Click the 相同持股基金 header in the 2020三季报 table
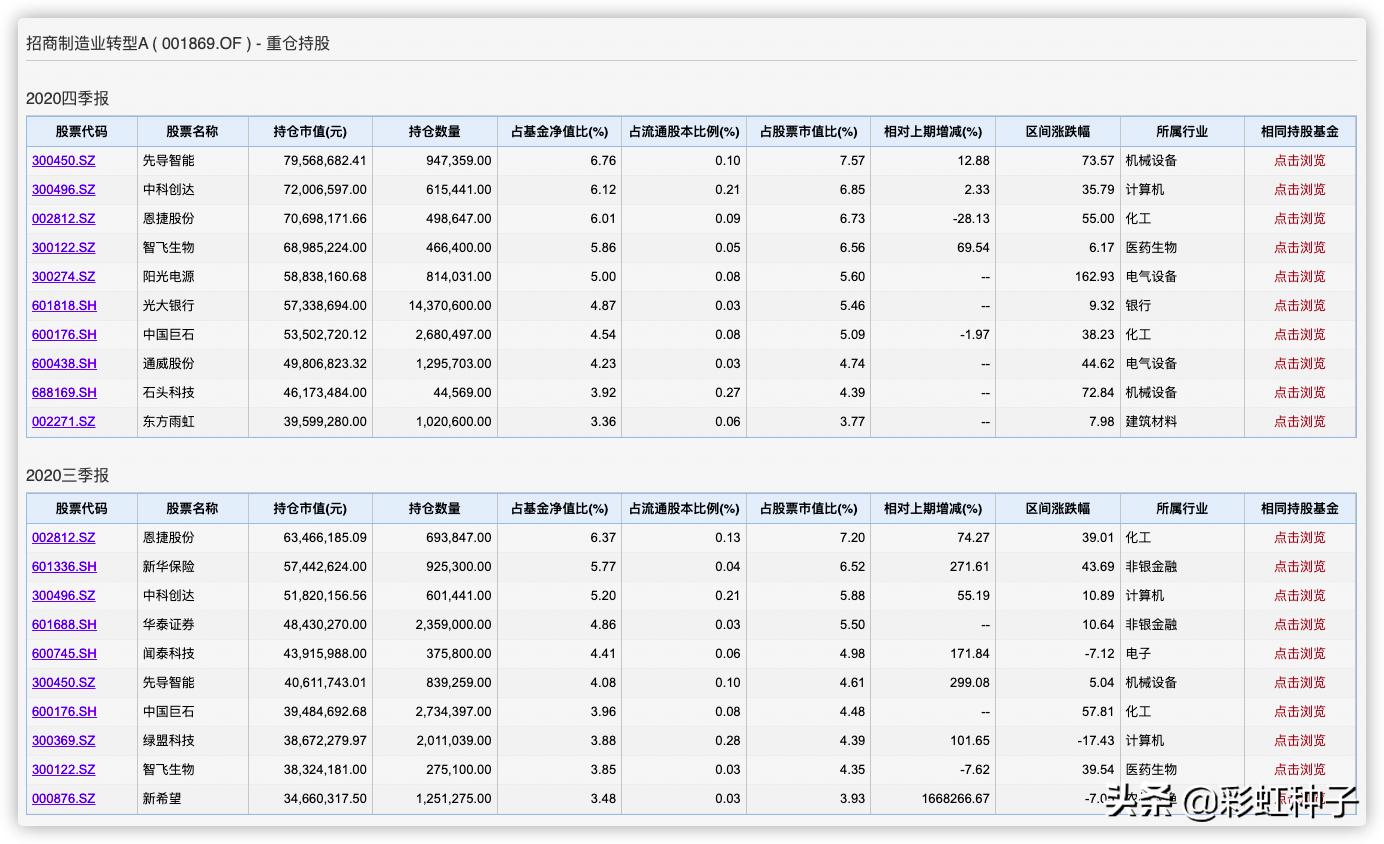 tap(1300, 508)
